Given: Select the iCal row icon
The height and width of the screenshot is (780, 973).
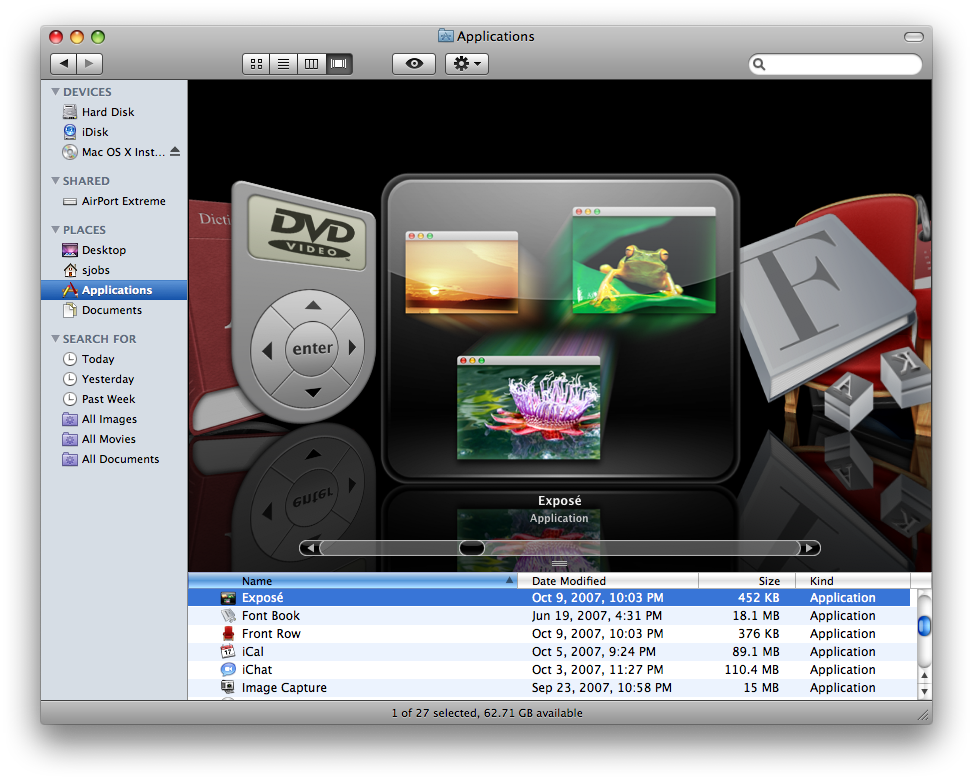Looking at the screenshot, I should [228, 652].
